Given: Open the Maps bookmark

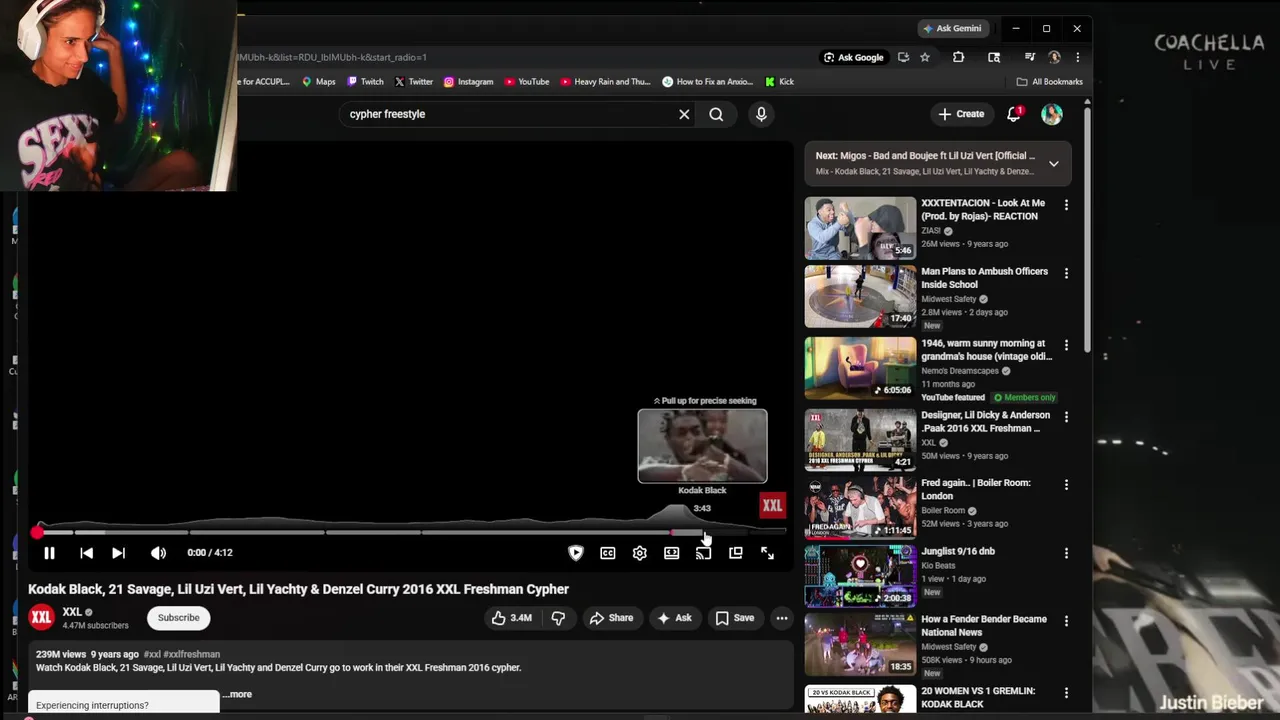Looking at the screenshot, I should 319,82.
